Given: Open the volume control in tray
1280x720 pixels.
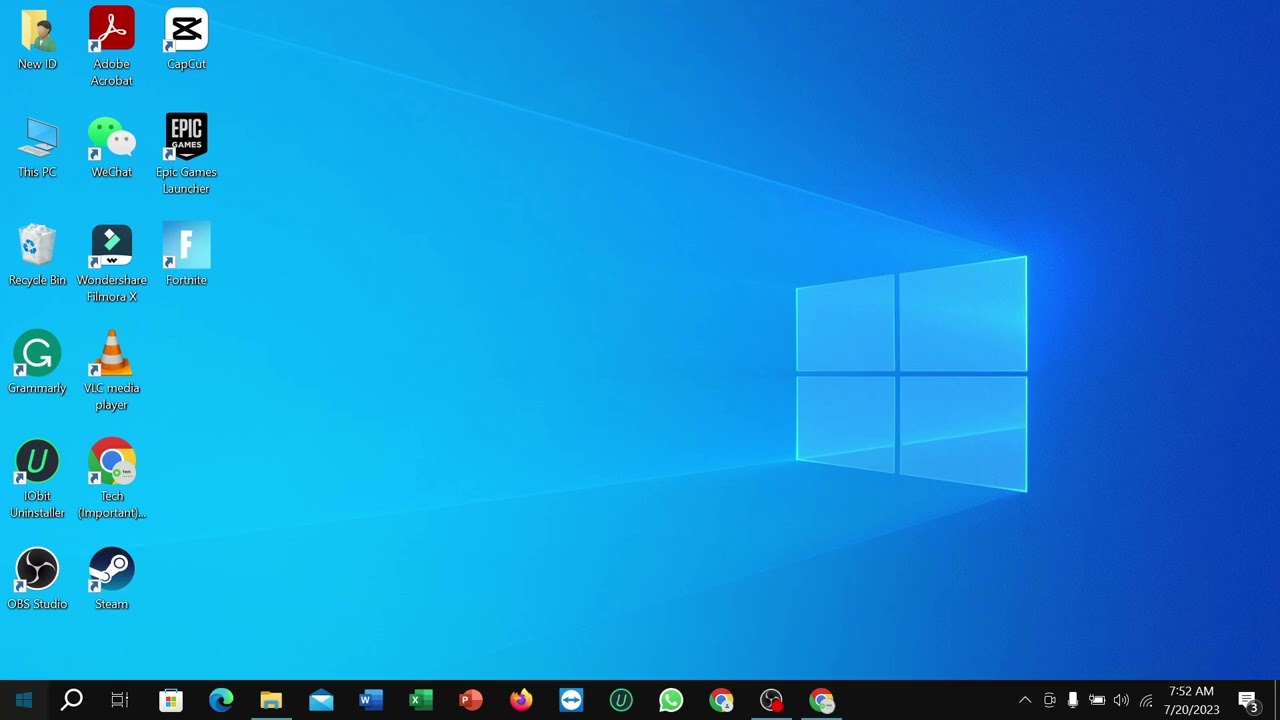Looking at the screenshot, I should coord(1121,700).
